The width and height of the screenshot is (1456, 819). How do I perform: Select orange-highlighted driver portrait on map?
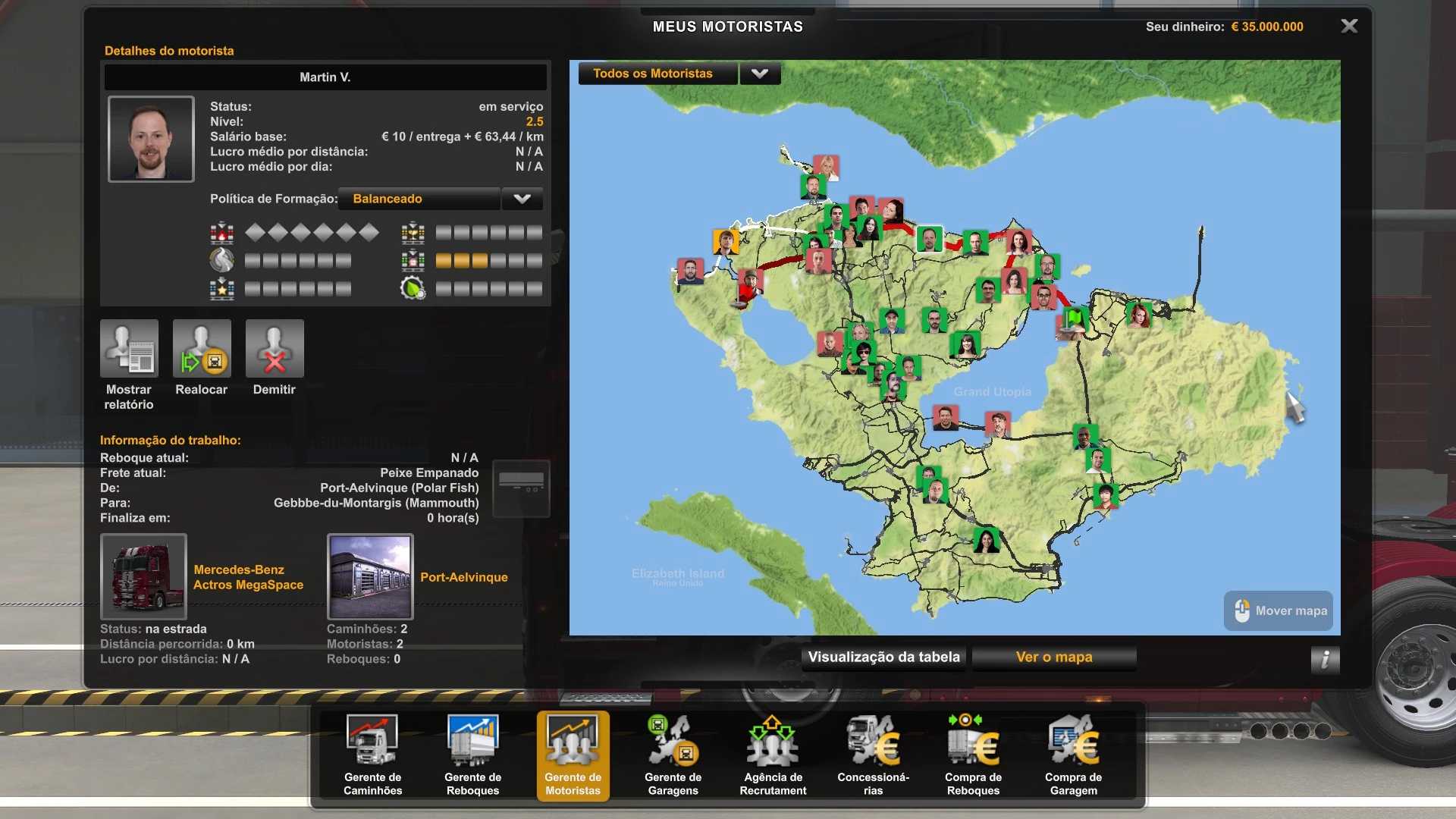coord(725,241)
